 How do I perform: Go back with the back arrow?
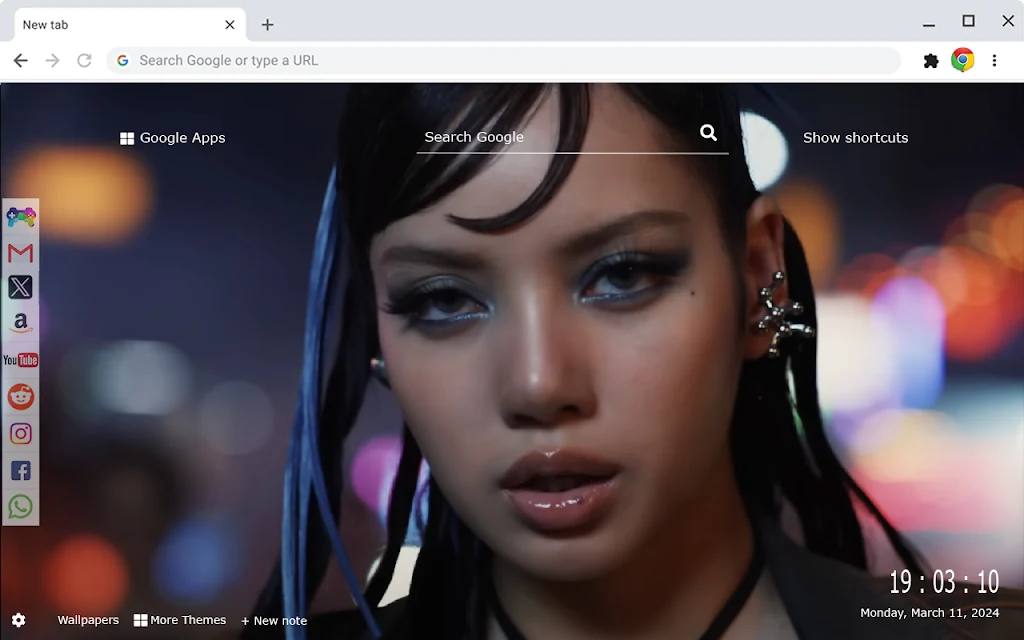pyautogui.click(x=21, y=61)
